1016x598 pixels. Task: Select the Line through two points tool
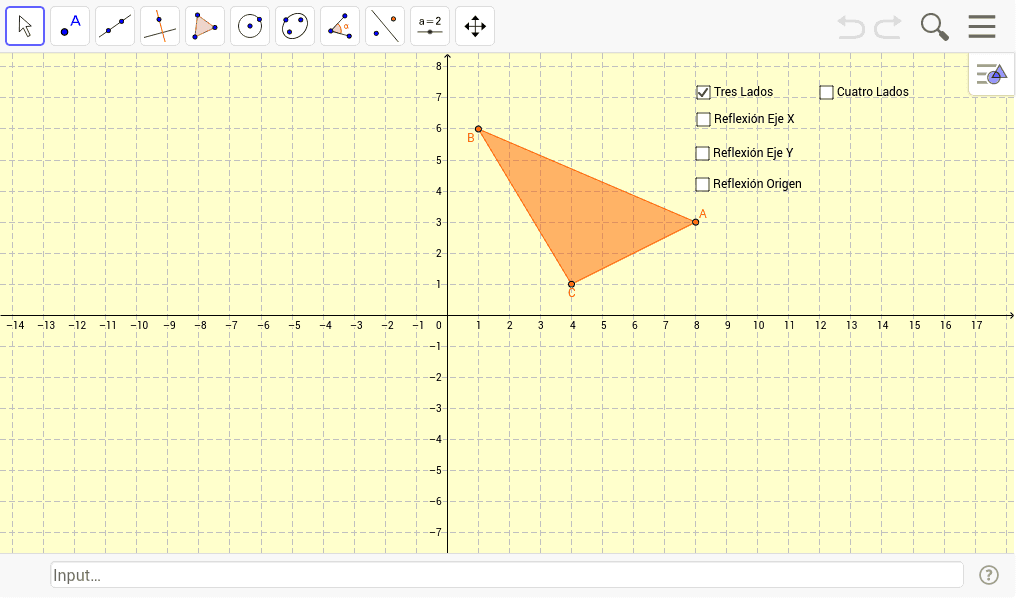click(115, 27)
